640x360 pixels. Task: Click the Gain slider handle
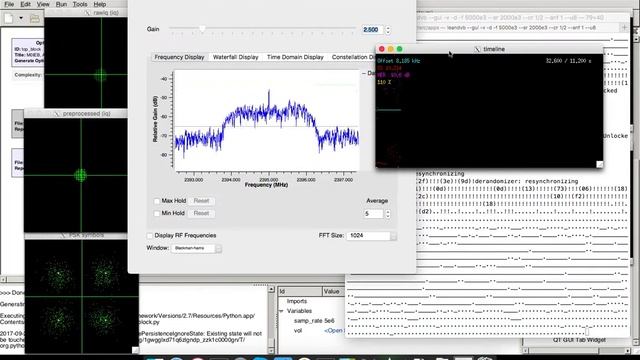pyautogui.click(x=202, y=28)
